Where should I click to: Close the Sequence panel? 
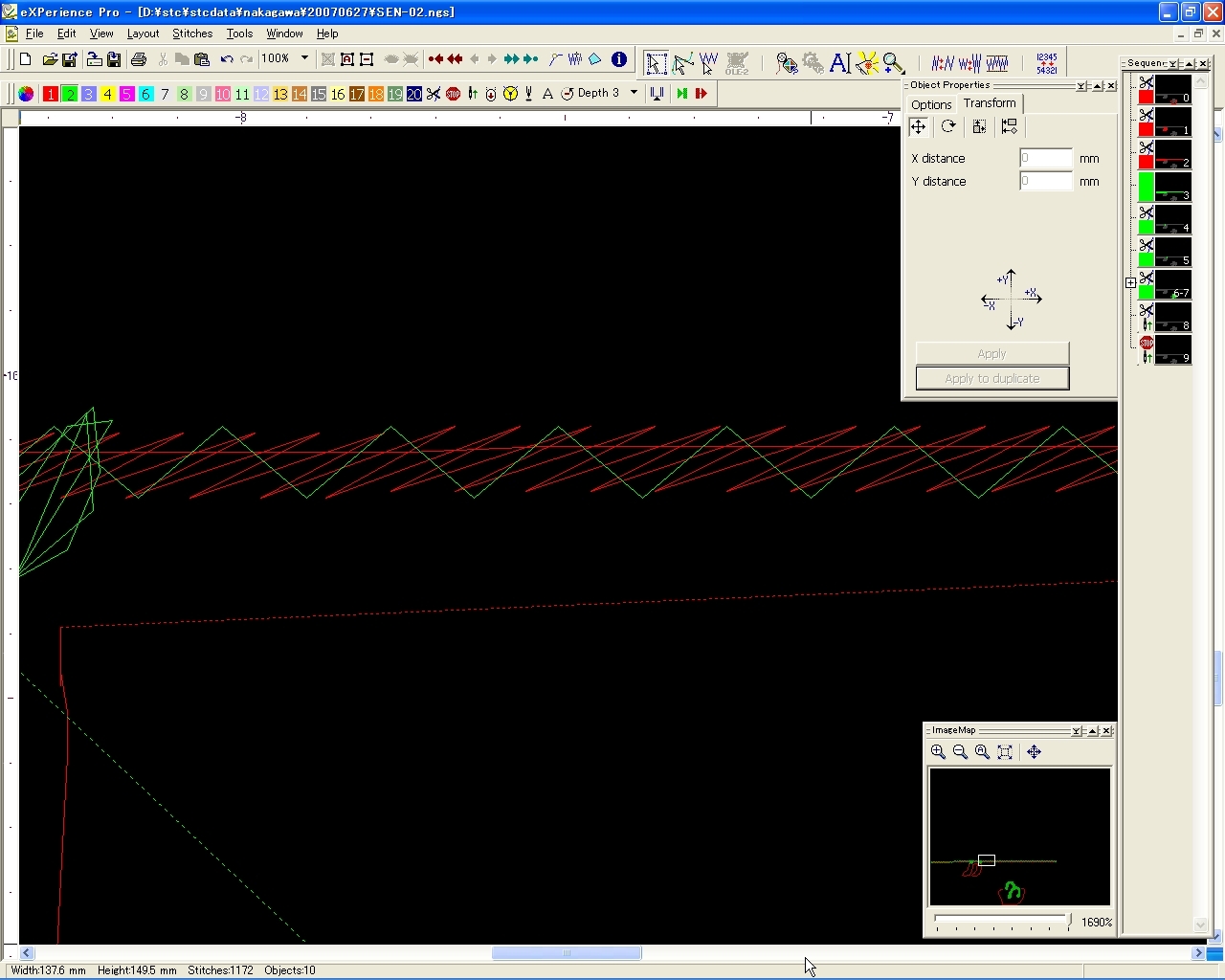1203,64
